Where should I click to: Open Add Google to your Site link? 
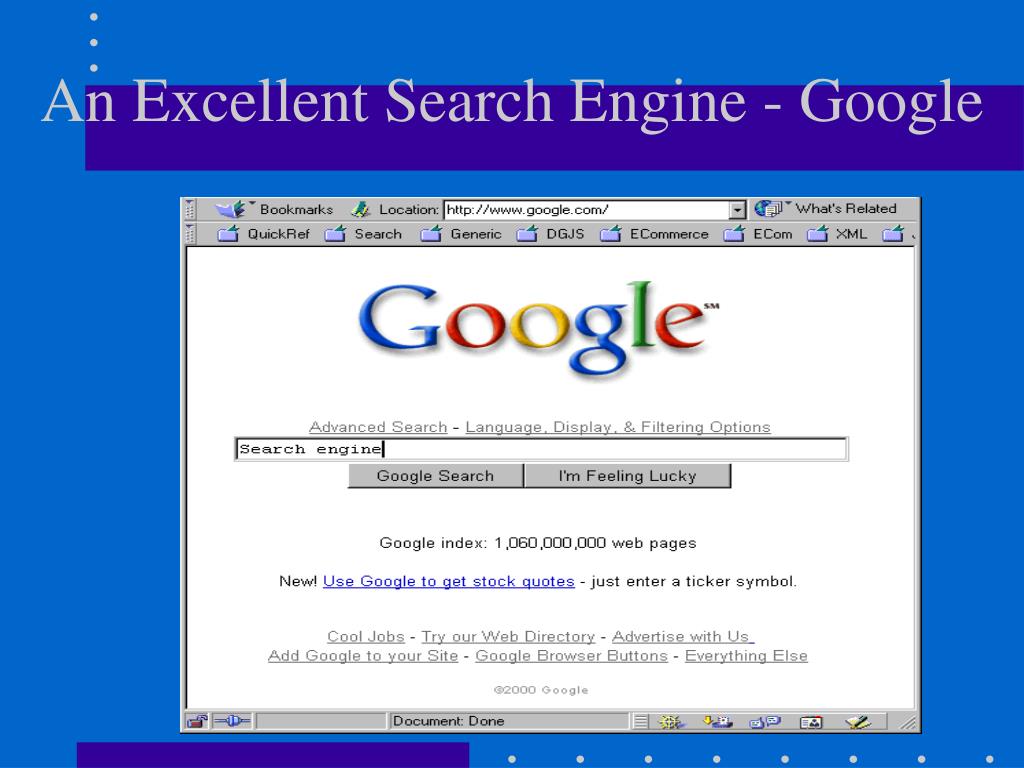pos(363,656)
